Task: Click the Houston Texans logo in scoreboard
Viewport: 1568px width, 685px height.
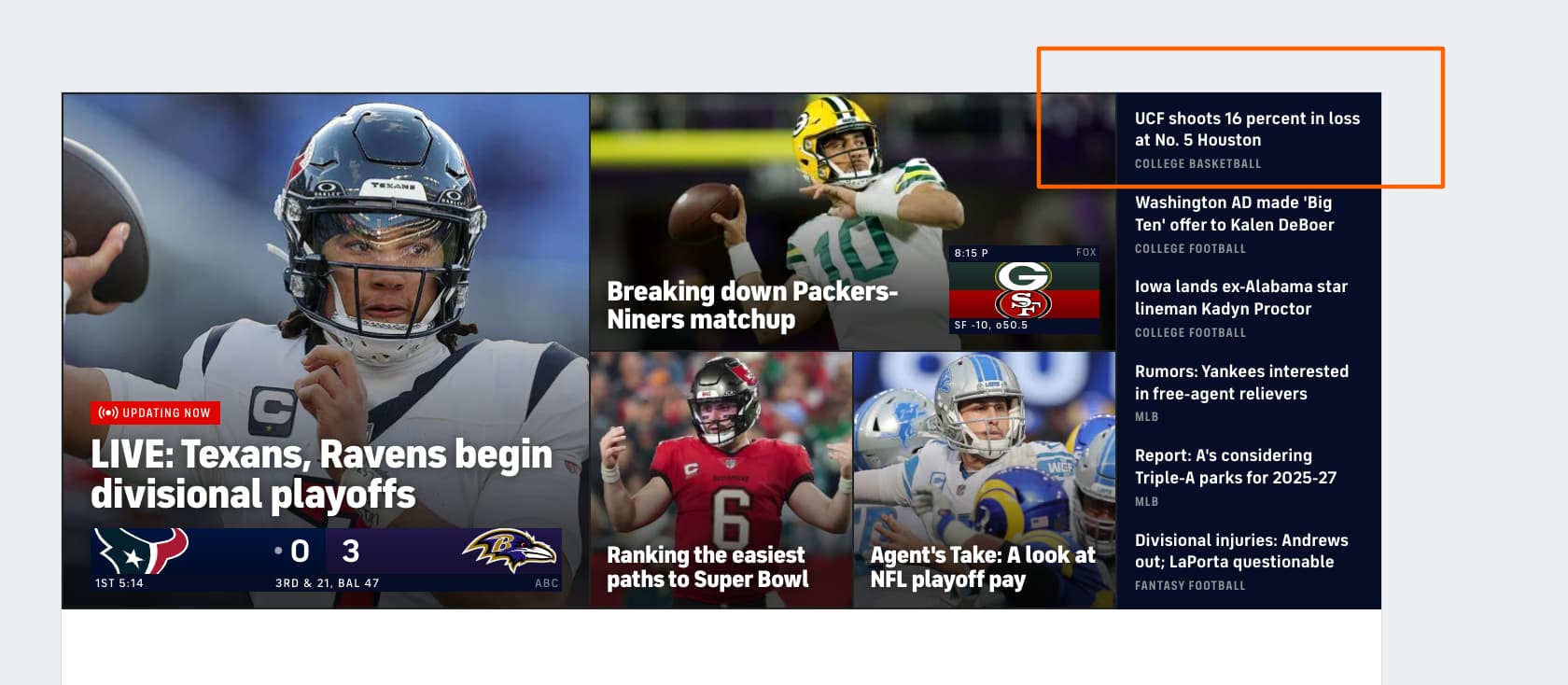Action: tap(143, 551)
